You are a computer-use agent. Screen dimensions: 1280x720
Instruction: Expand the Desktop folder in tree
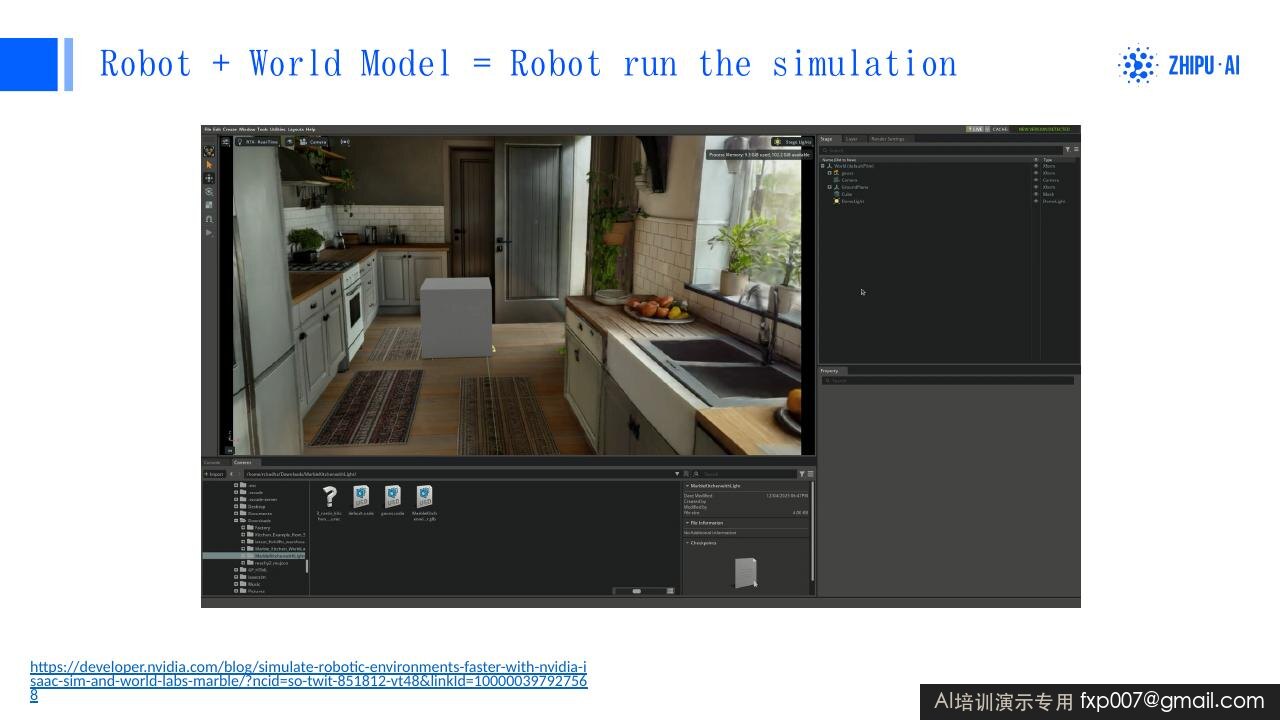236,507
